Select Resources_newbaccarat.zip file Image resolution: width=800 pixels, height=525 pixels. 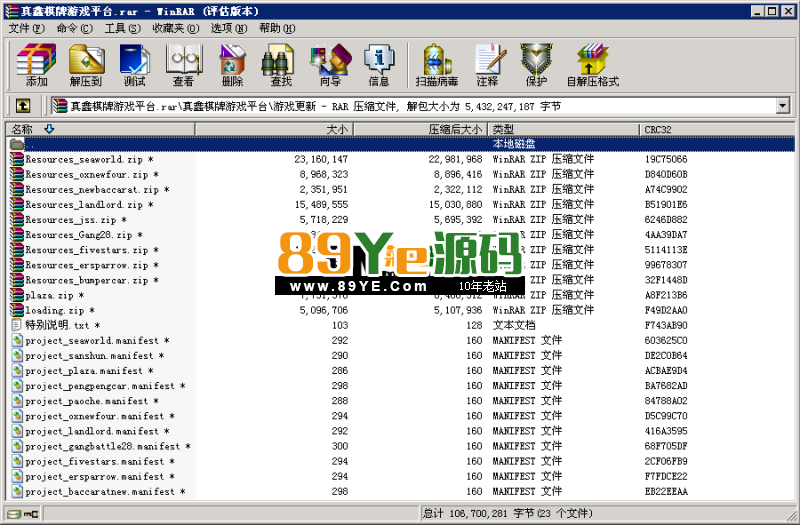tap(97, 189)
